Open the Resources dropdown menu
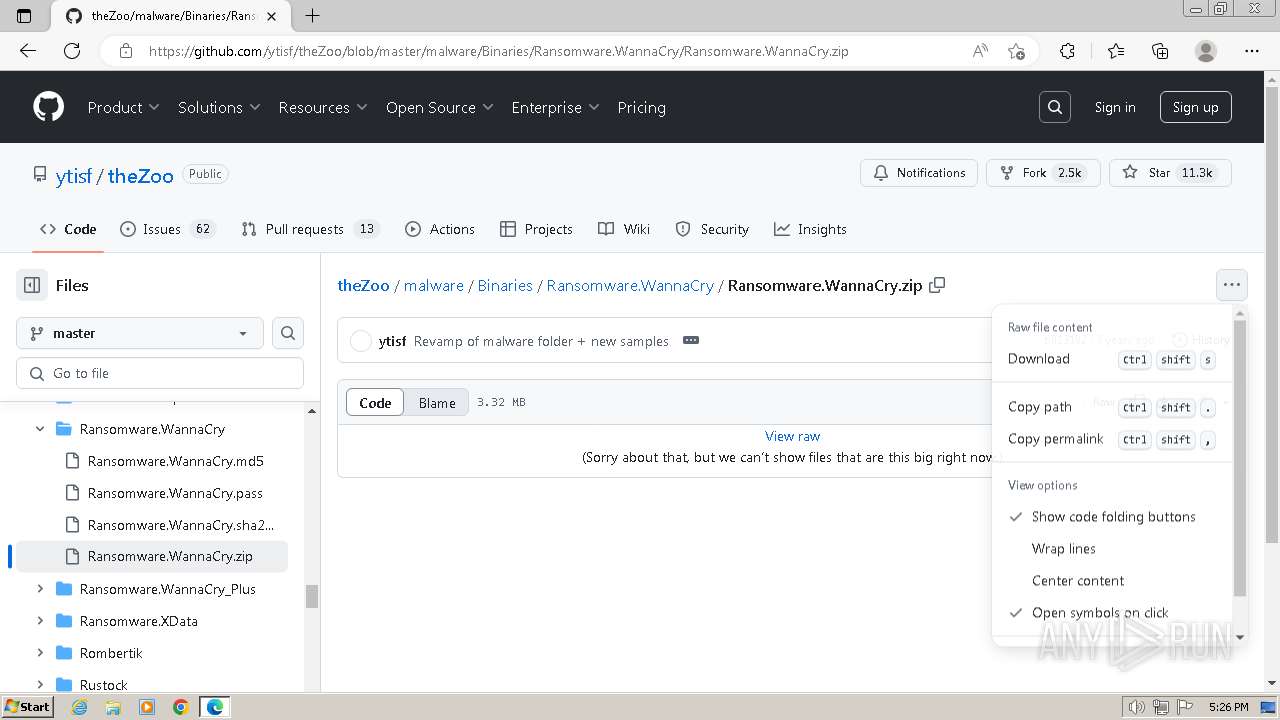The image size is (1280, 720). point(323,107)
